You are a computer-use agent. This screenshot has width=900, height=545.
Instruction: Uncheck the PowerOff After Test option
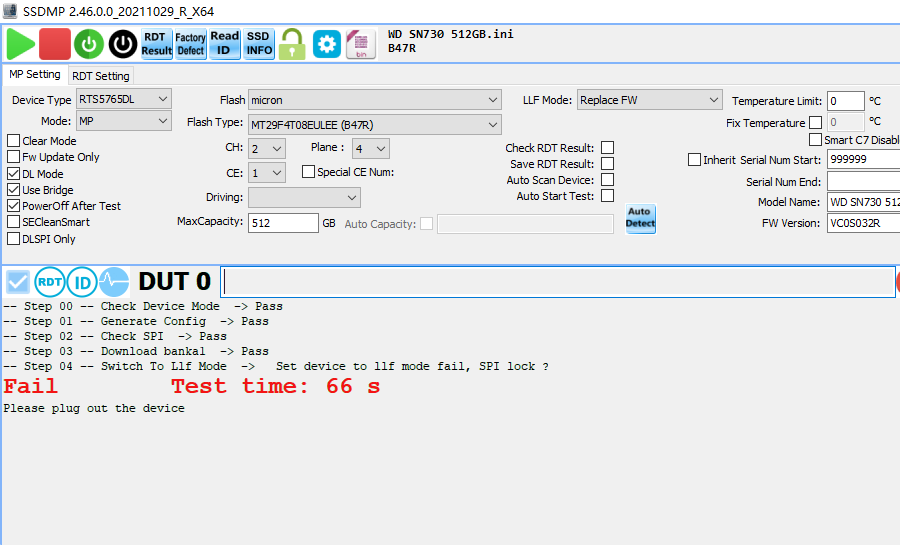pos(14,206)
